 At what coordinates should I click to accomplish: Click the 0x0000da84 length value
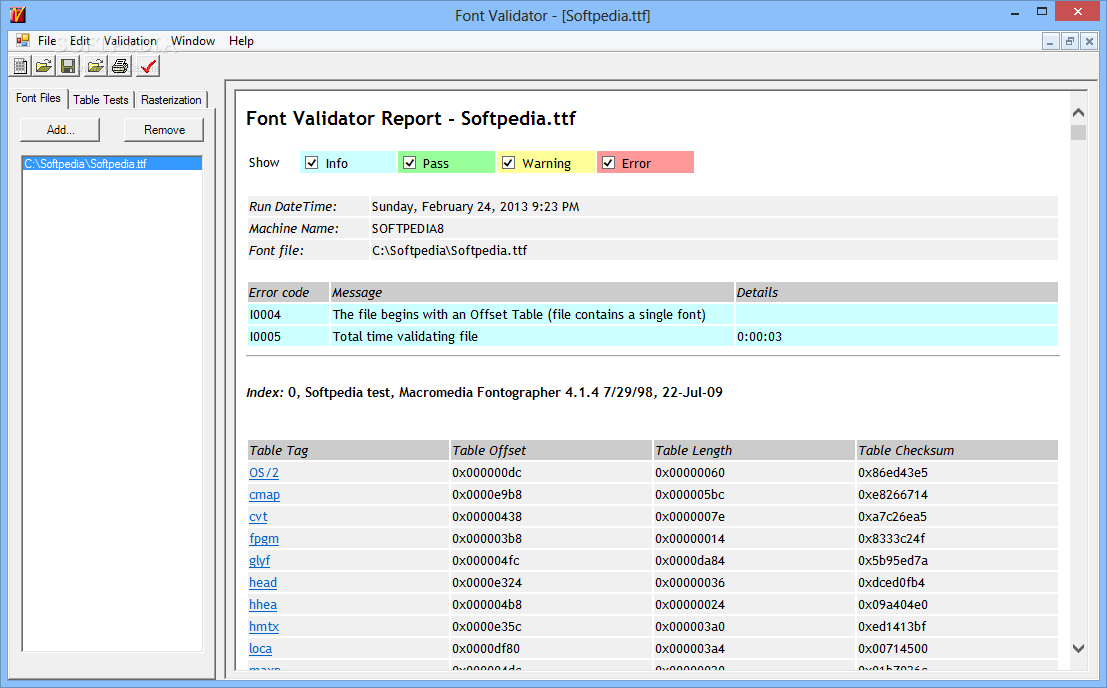(690, 560)
